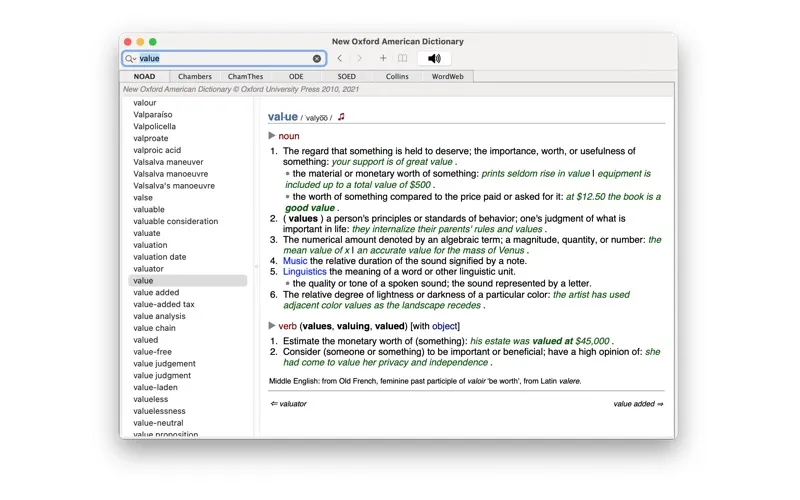
Task: Select 'value judgment' in the word list
Action: coord(162,376)
